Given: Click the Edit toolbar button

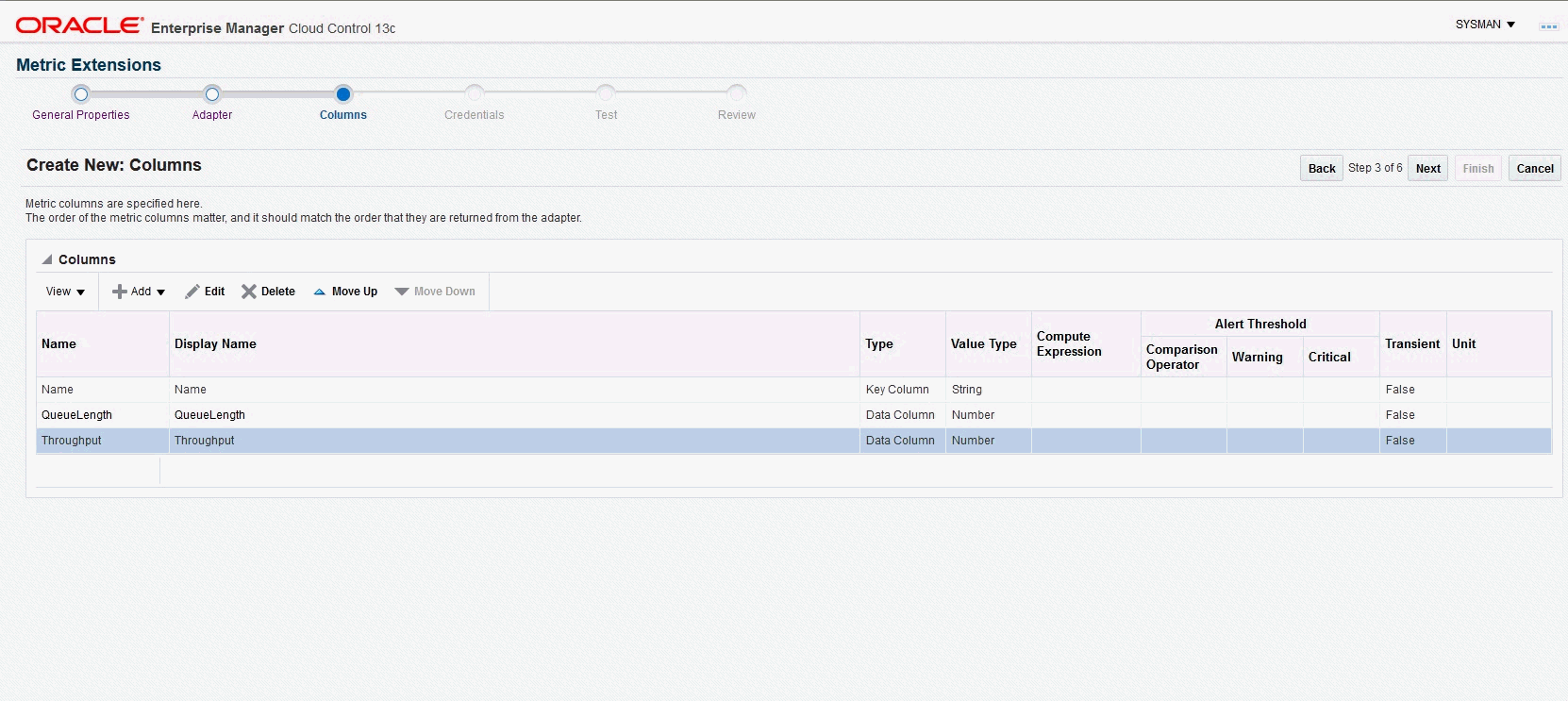Looking at the screenshot, I should (205, 292).
